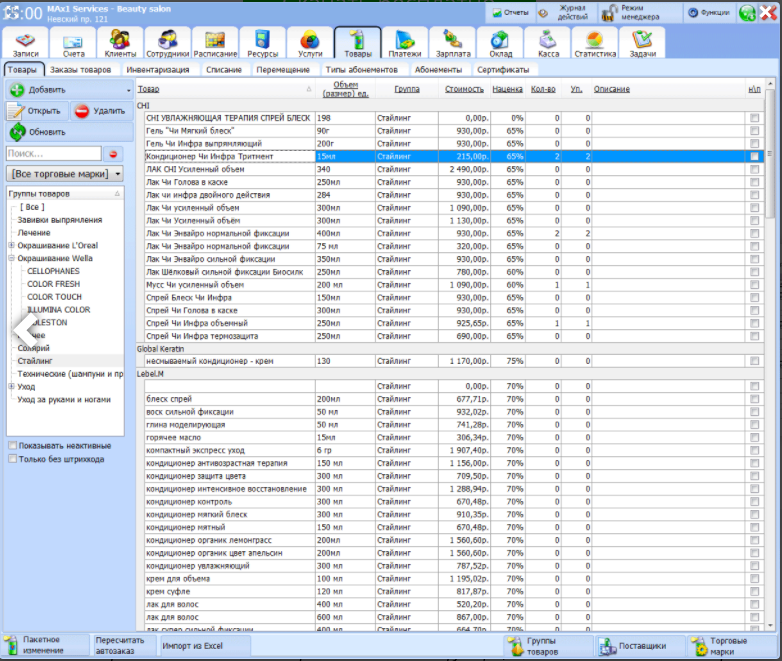
Task: Expand the Окрашивание L'Oreal tree group
Action: pos(11,245)
